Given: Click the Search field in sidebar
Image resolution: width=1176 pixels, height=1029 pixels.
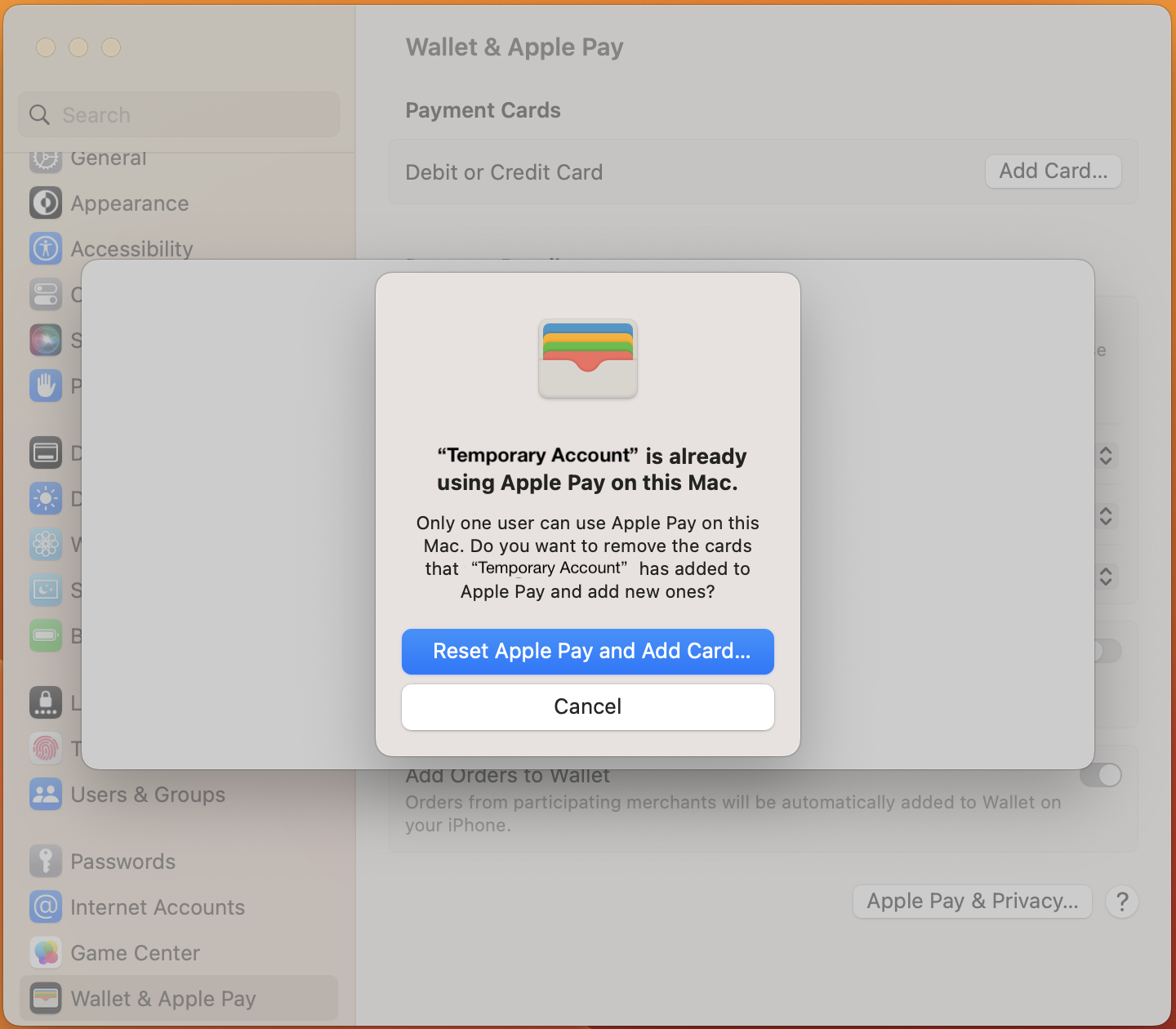Looking at the screenshot, I should pos(179,114).
